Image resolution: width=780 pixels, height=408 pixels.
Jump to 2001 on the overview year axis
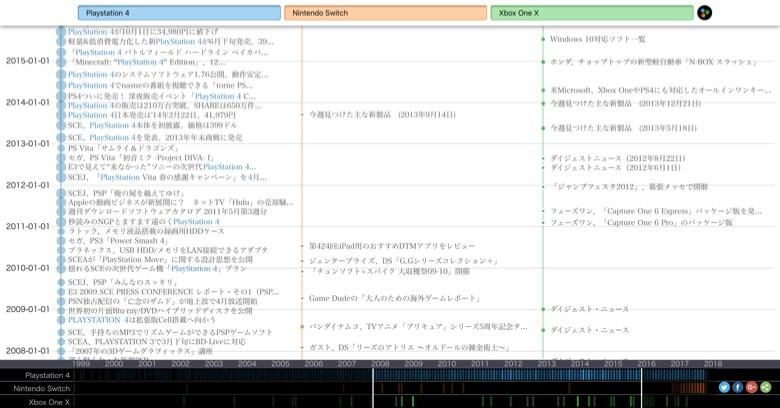147,364
